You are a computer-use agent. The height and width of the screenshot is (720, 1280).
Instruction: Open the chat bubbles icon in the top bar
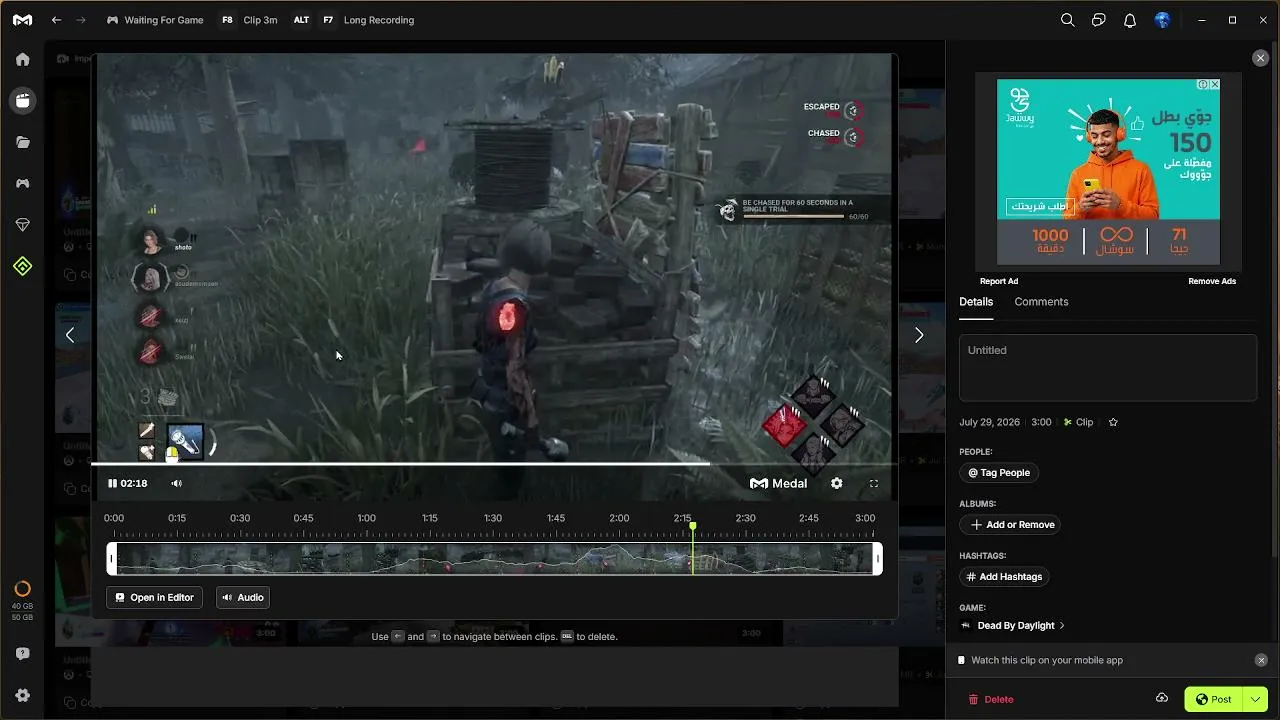click(1099, 20)
